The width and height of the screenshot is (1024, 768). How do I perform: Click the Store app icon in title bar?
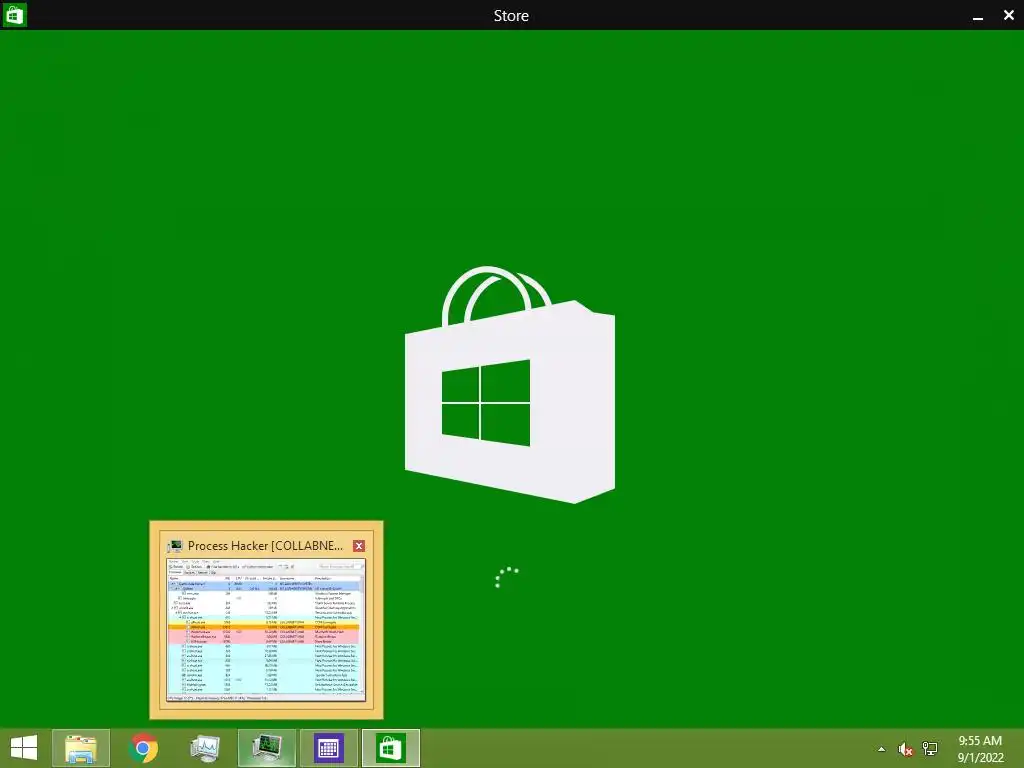click(x=14, y=14)
